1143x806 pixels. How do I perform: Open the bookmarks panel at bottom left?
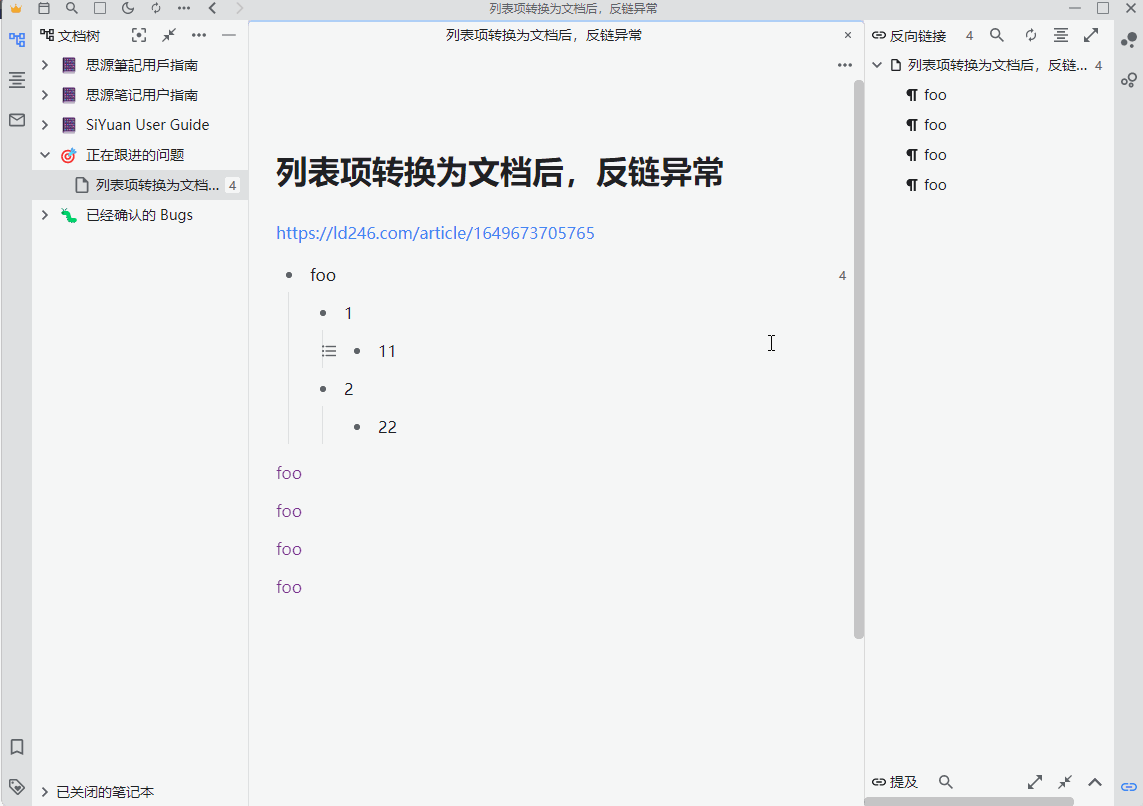click(16, 746)
